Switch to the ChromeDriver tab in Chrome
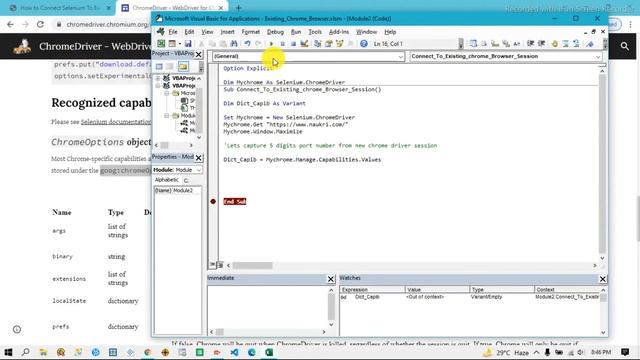 173,8
